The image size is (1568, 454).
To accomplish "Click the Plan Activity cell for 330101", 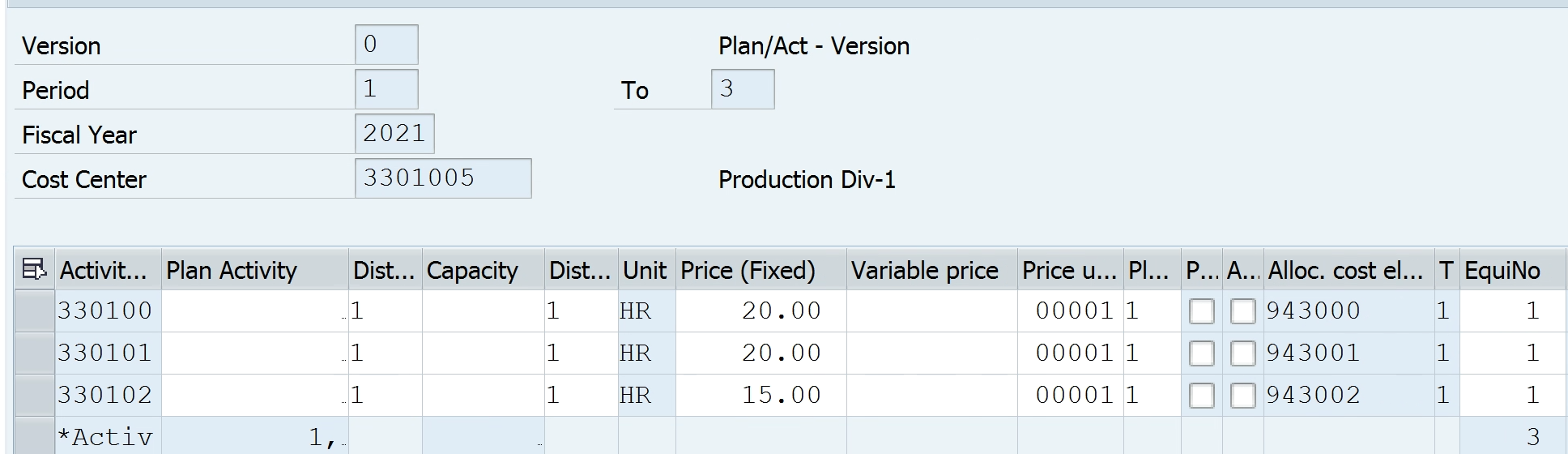I will point(255,353).
